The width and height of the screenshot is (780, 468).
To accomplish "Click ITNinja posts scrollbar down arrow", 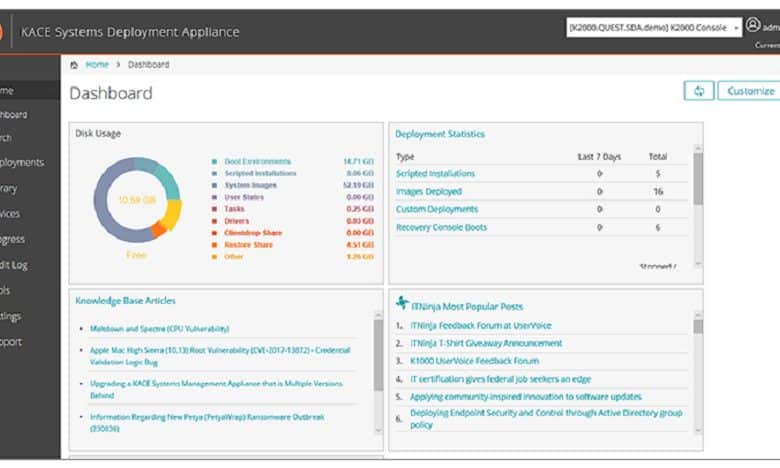I will click(698, 431).
